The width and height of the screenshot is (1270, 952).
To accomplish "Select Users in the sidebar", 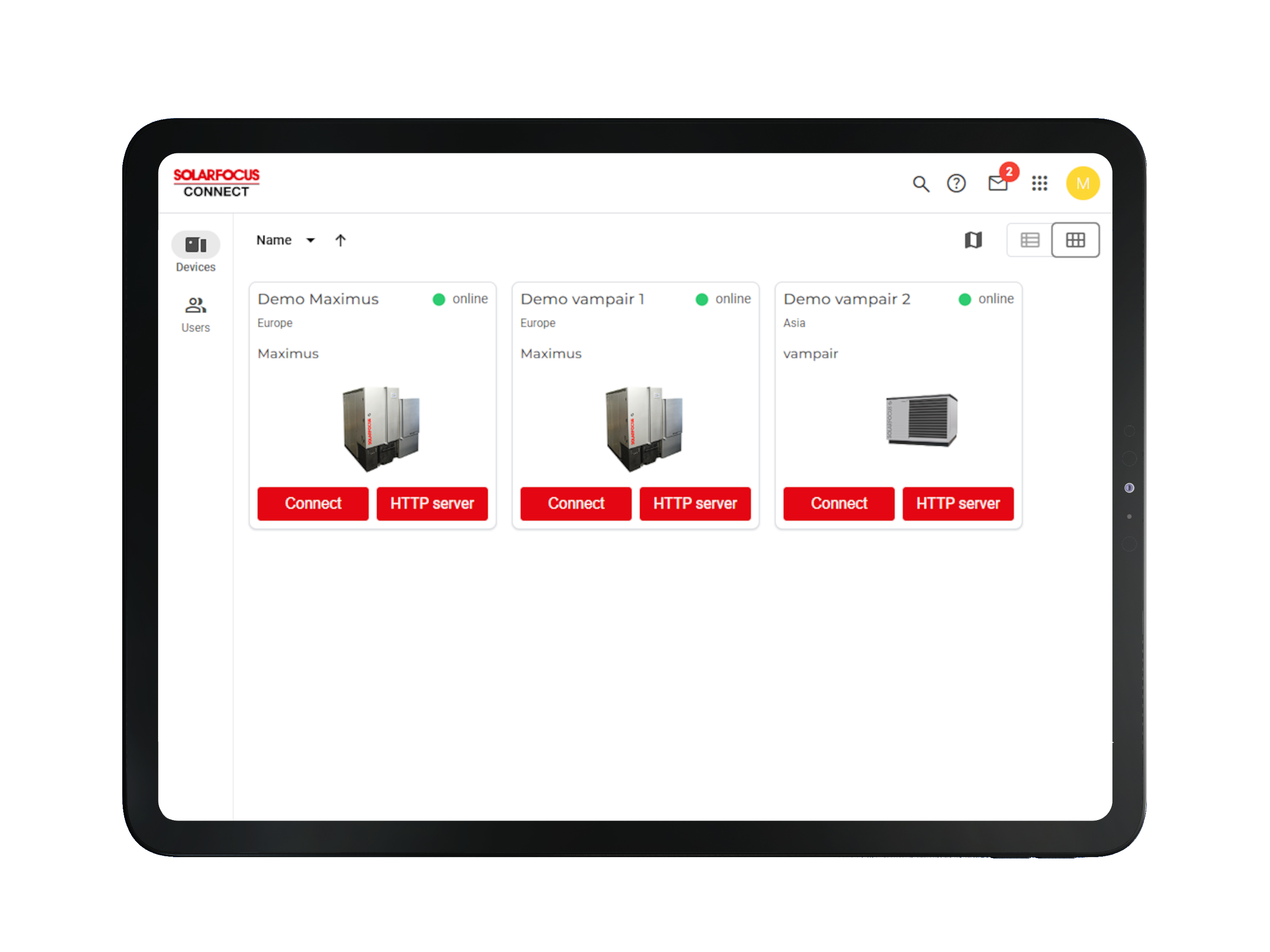I will 195,315.
